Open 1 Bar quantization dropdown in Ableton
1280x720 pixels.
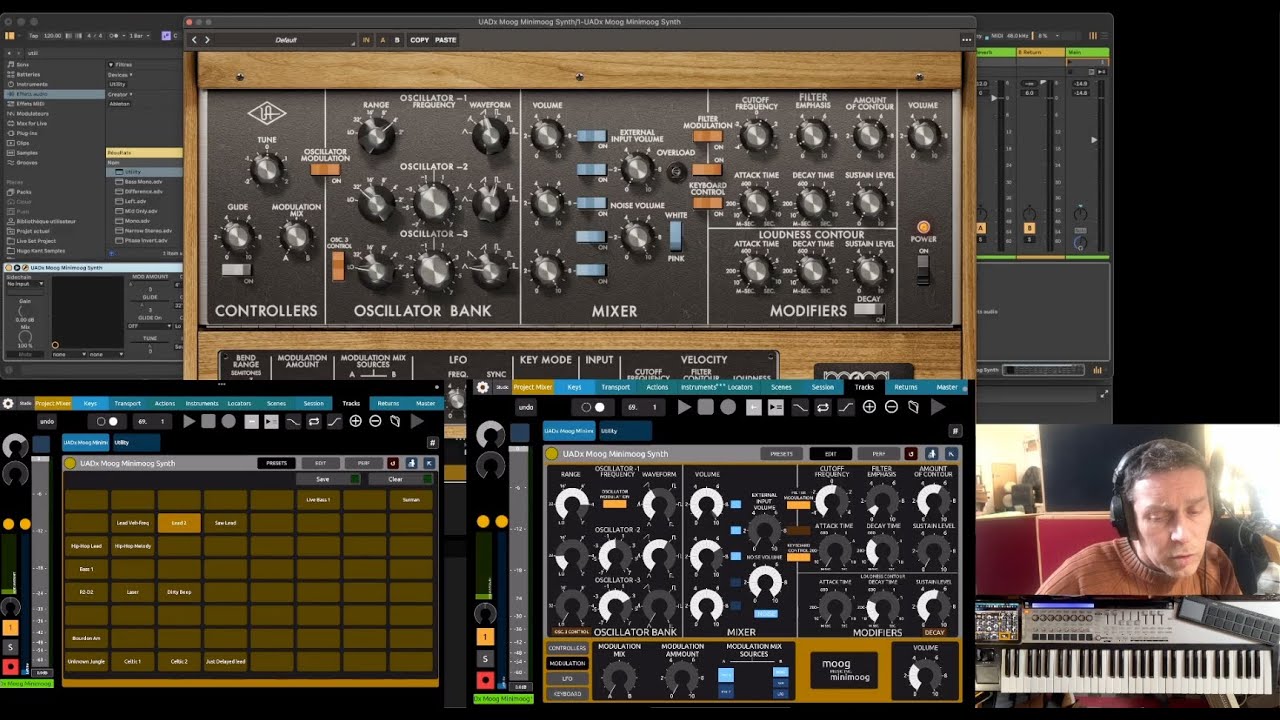click(140, 35)
